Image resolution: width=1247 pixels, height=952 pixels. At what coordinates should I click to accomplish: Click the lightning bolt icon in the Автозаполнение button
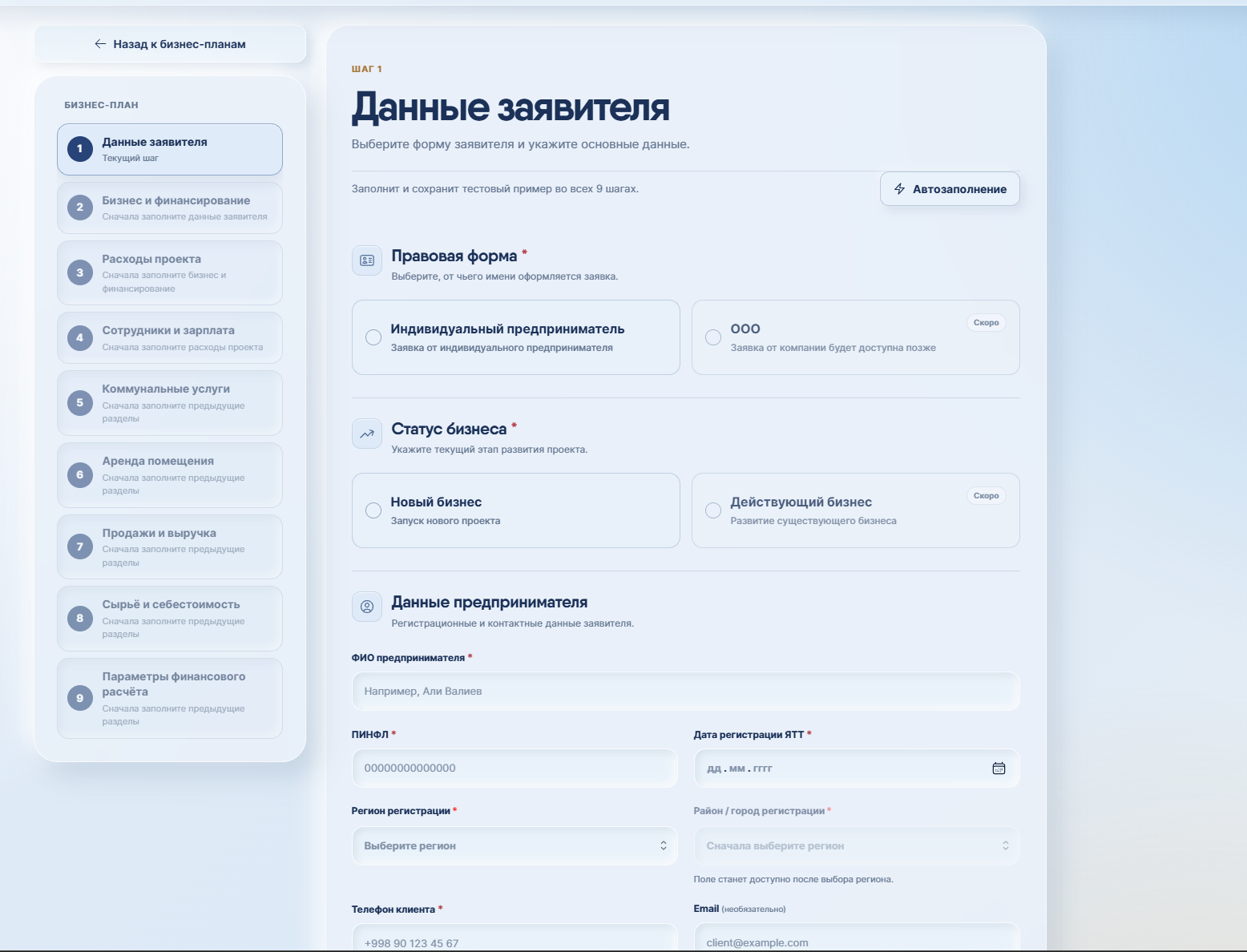click(900, 189)
